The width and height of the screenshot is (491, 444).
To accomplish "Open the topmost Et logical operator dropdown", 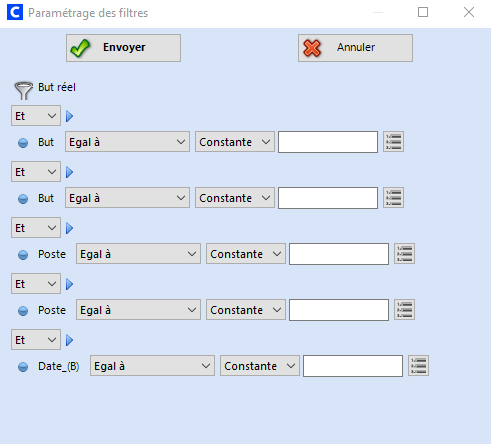I will 36,116.
